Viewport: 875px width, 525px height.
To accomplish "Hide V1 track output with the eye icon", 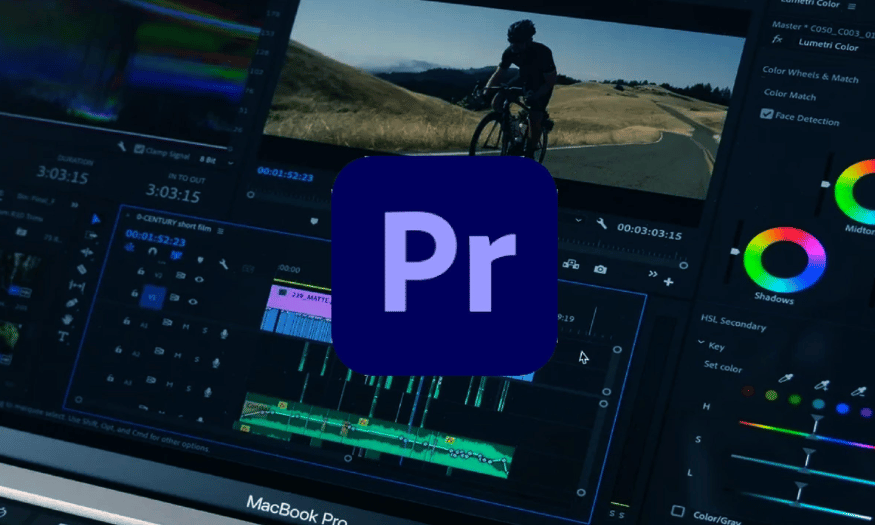I will click(193, 302).
